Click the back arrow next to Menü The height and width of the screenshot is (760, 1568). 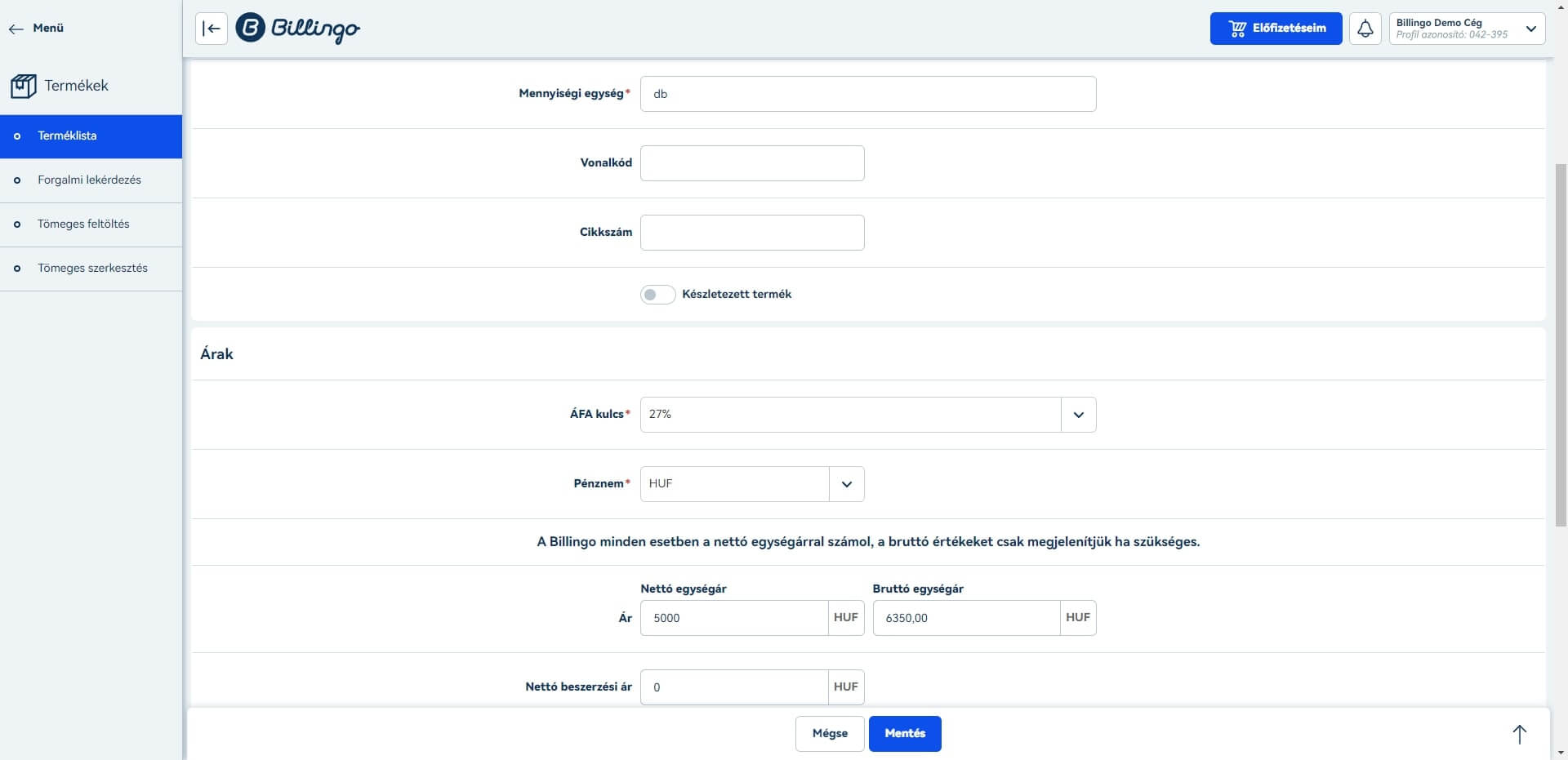click(x=17, y=29)
